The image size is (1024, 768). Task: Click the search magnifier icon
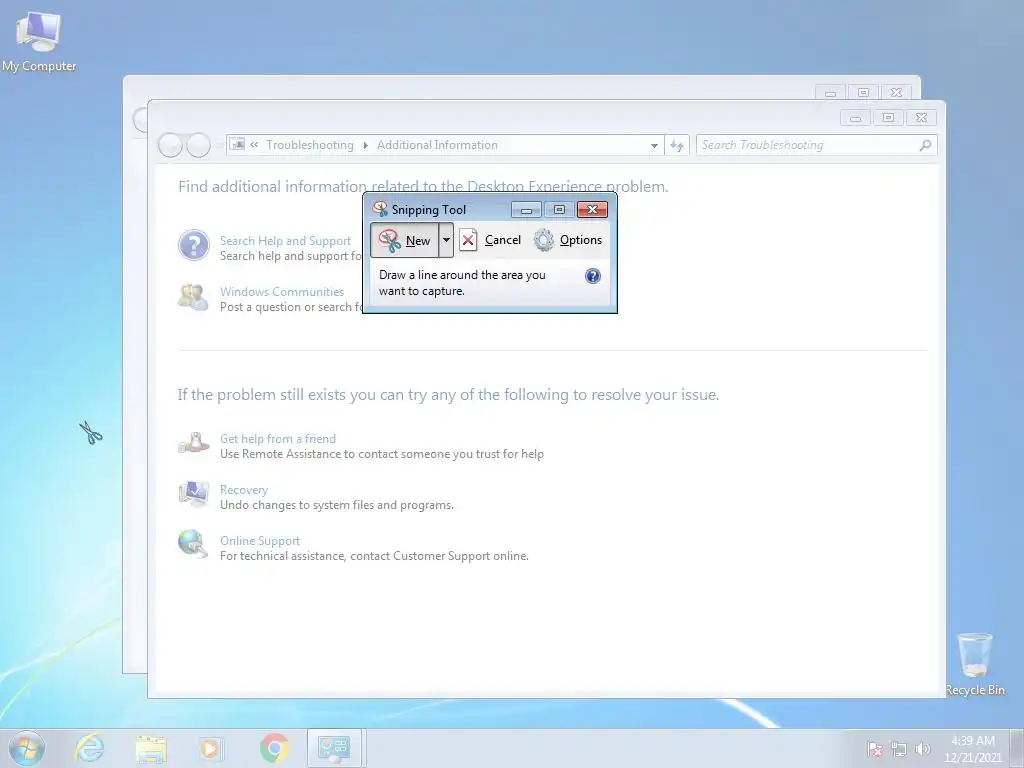point(925,145)
